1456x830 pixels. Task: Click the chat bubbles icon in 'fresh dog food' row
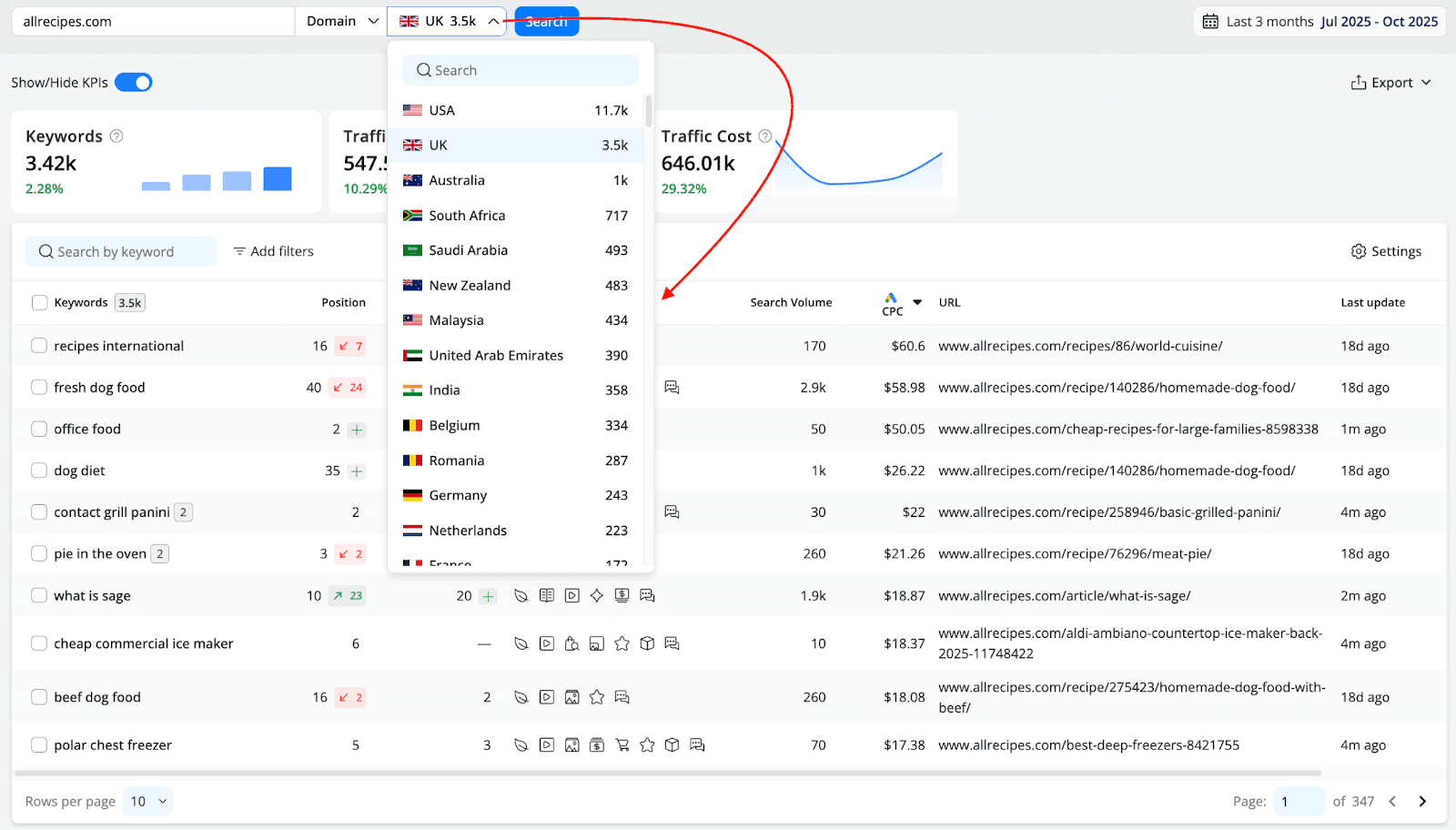pyautogui.click(x=672, y=388)
